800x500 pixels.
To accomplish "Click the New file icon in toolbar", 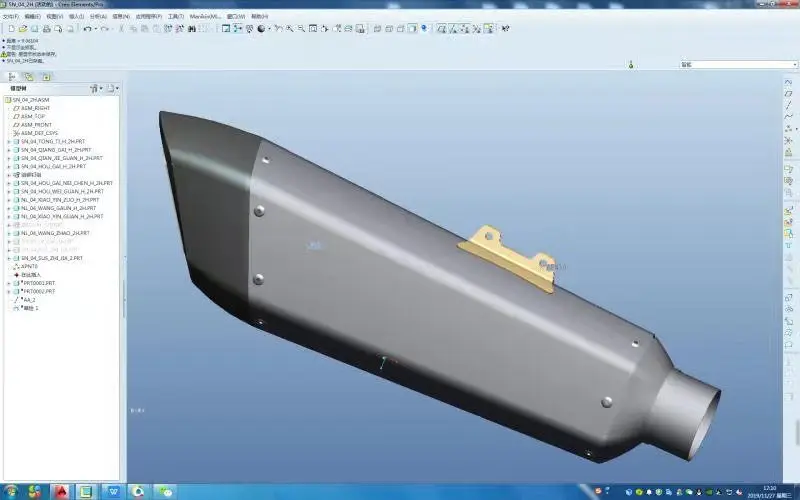I will pyautogui.click(x=11, y=29).
